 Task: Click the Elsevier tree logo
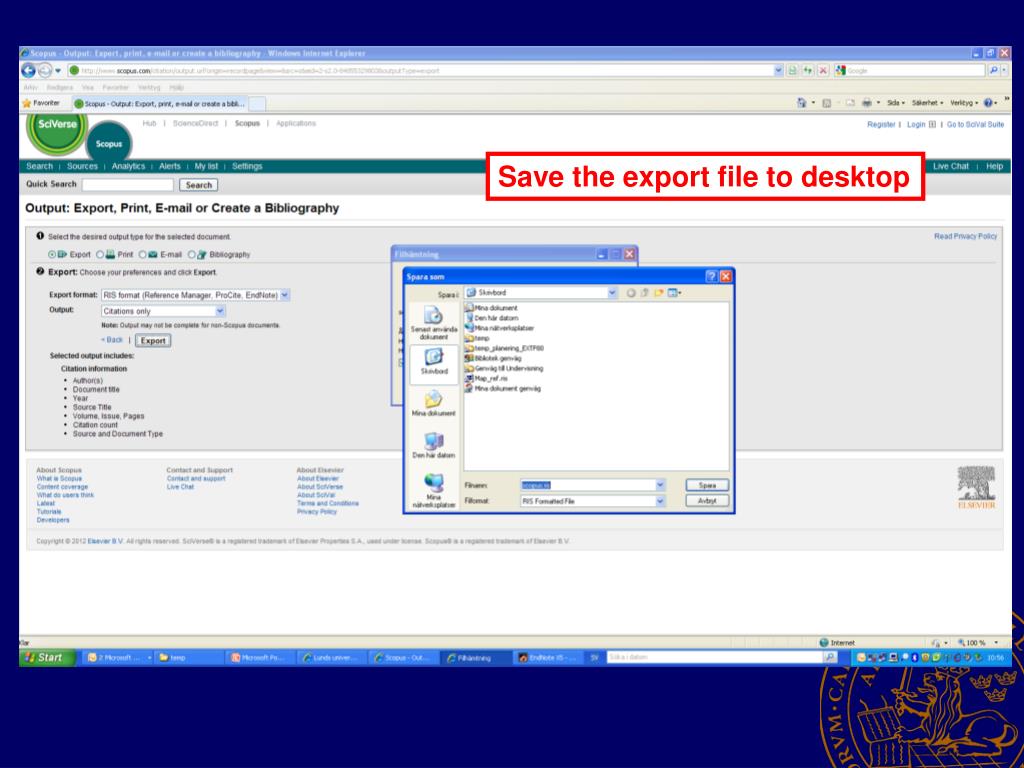coord(976,487)
